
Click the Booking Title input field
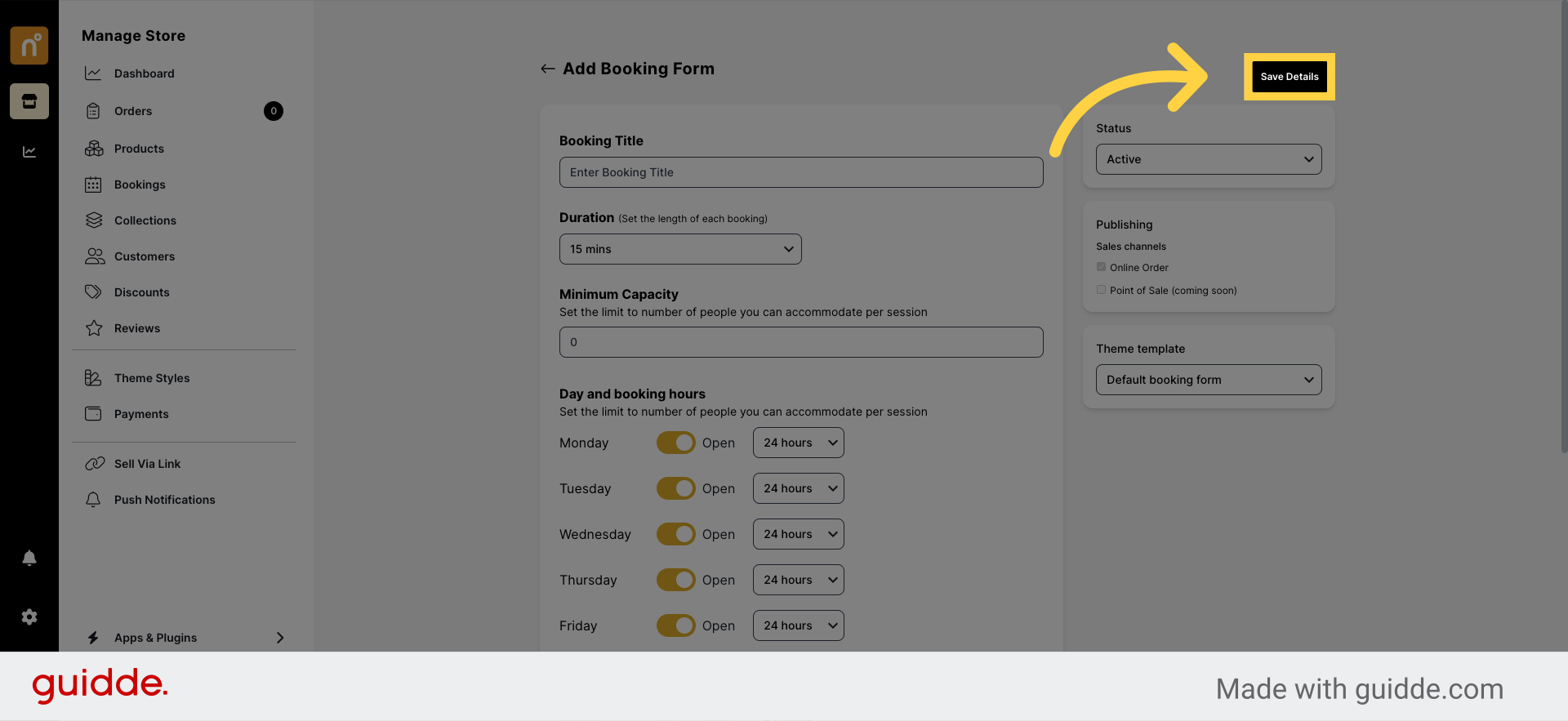click(801, 172)
